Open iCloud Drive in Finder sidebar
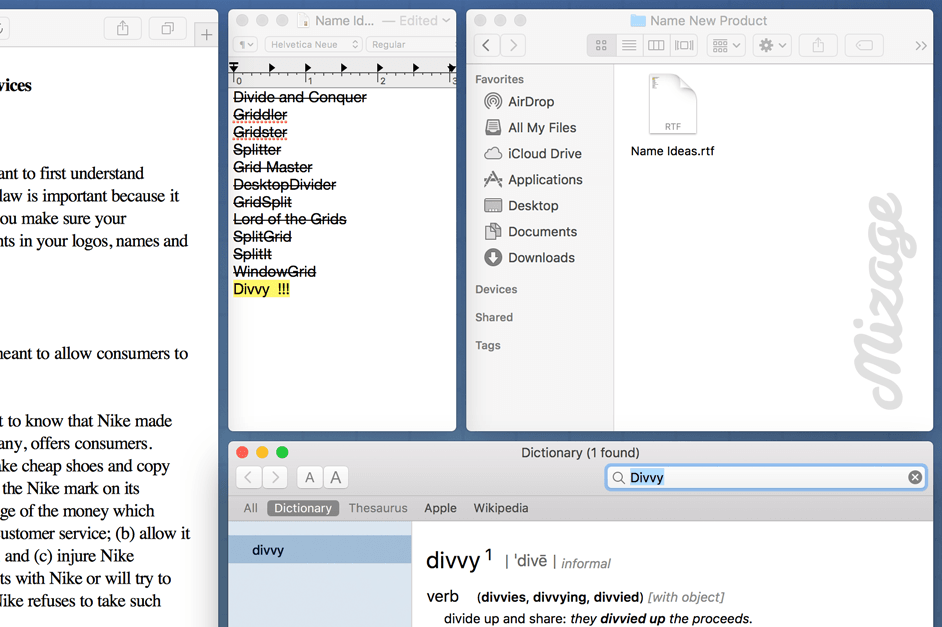Image resolution: width=942 pixels, height=627 pixels. [532, 154]
